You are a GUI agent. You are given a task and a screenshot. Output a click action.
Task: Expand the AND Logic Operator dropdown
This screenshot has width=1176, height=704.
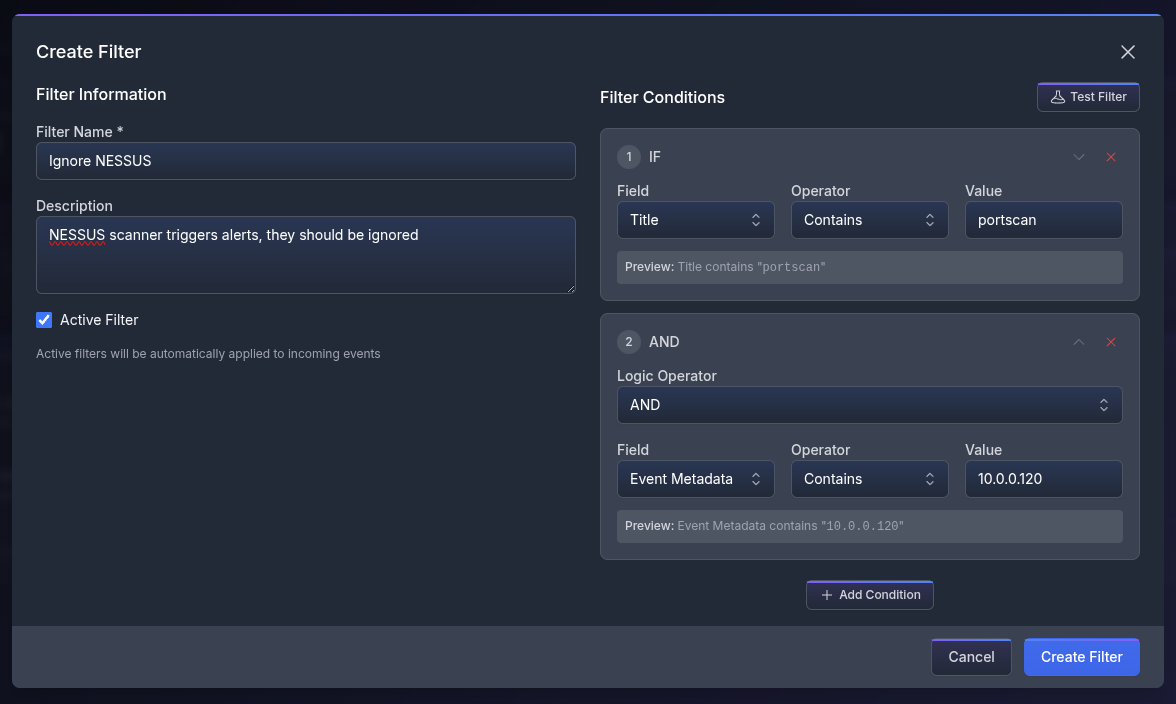point(869,405)
